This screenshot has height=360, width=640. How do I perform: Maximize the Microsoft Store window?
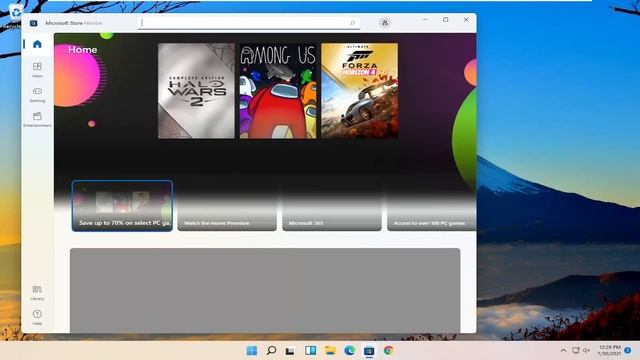click(x=446, y=20)
